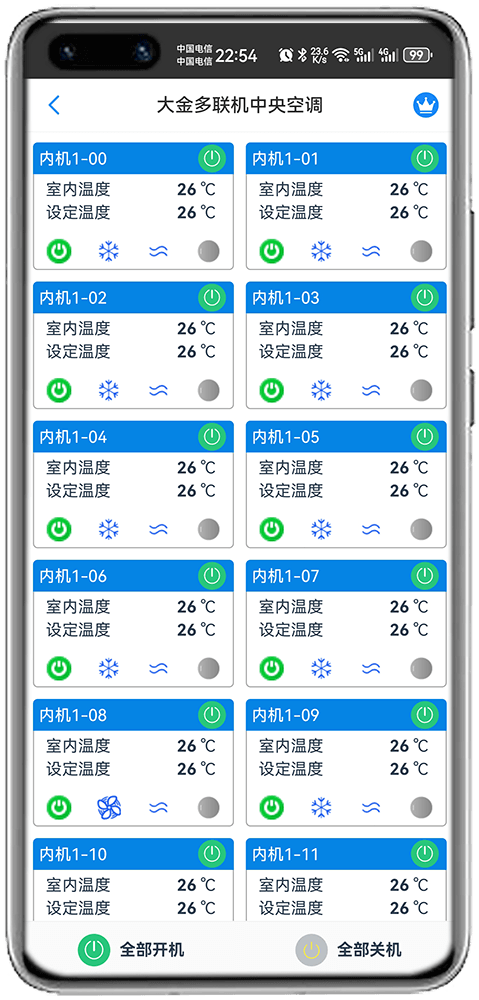Viewport: 479px width, 1000px height.
Task: Tap wind speed wave icon in 内机1-01
Action: pos(371,251)
